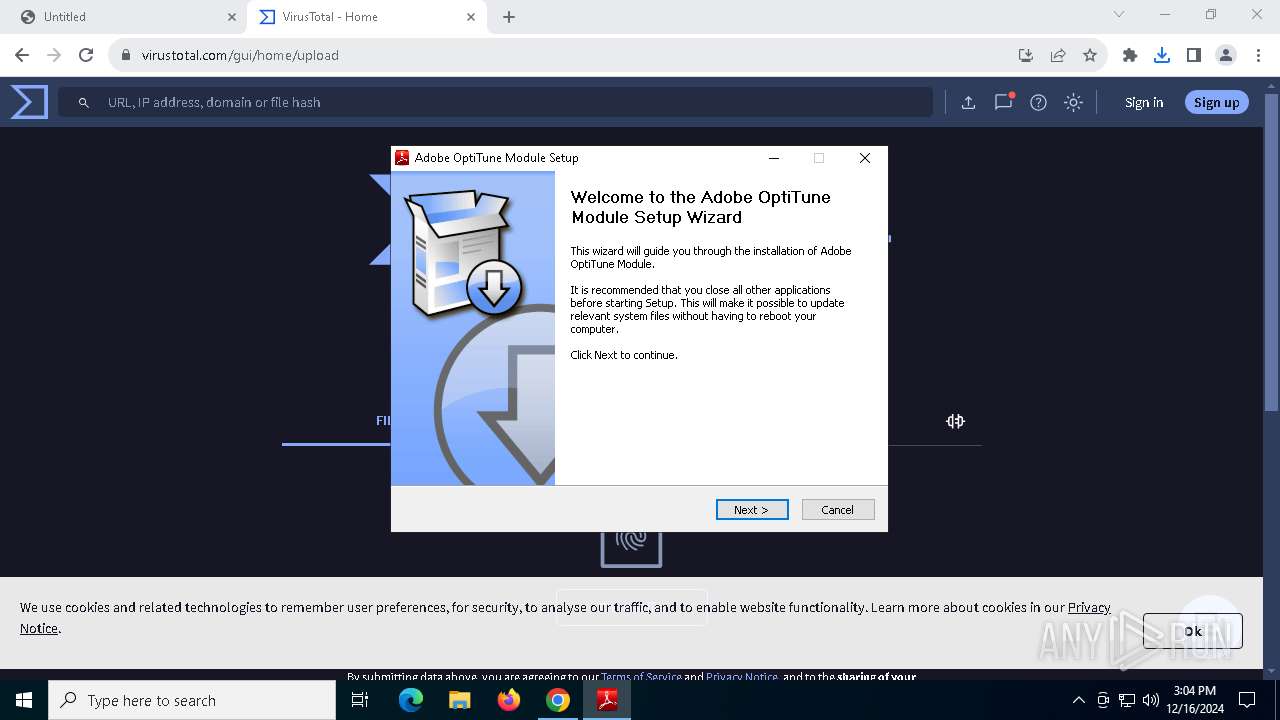
Task: Close the Untitled tab
Action: click(232, 17)
